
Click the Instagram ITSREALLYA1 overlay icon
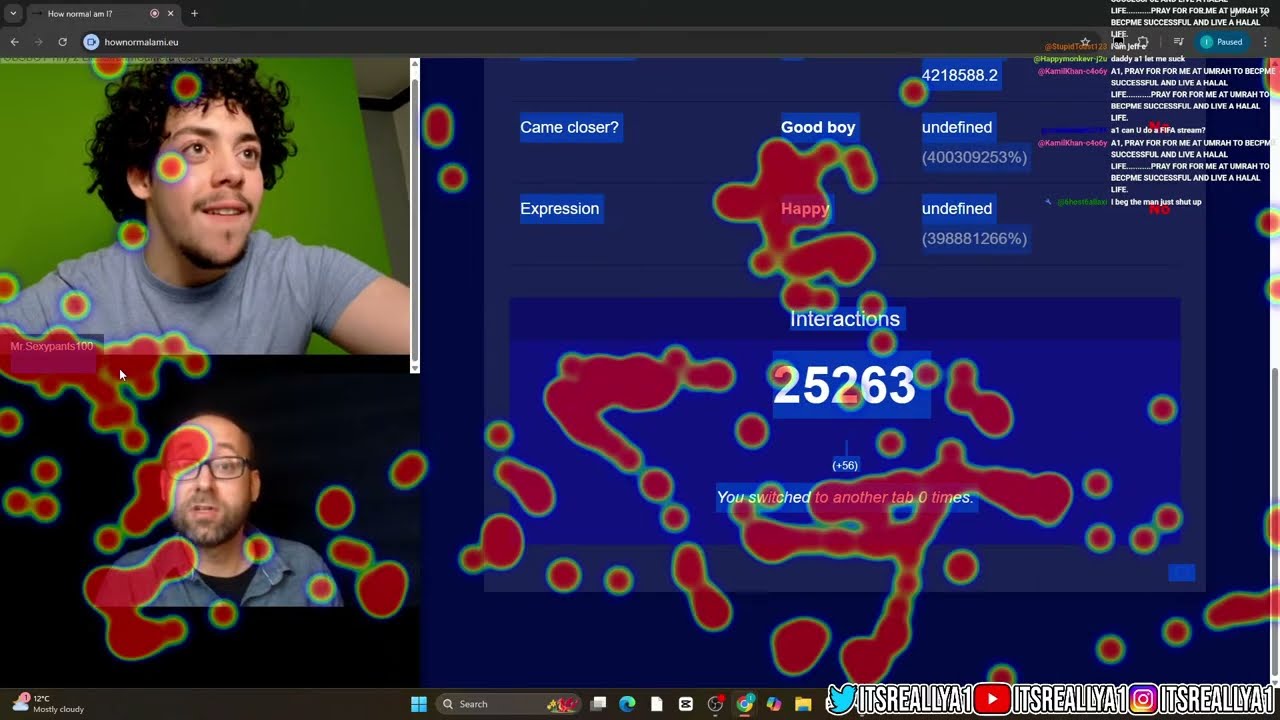click(x=1145, y=699)
